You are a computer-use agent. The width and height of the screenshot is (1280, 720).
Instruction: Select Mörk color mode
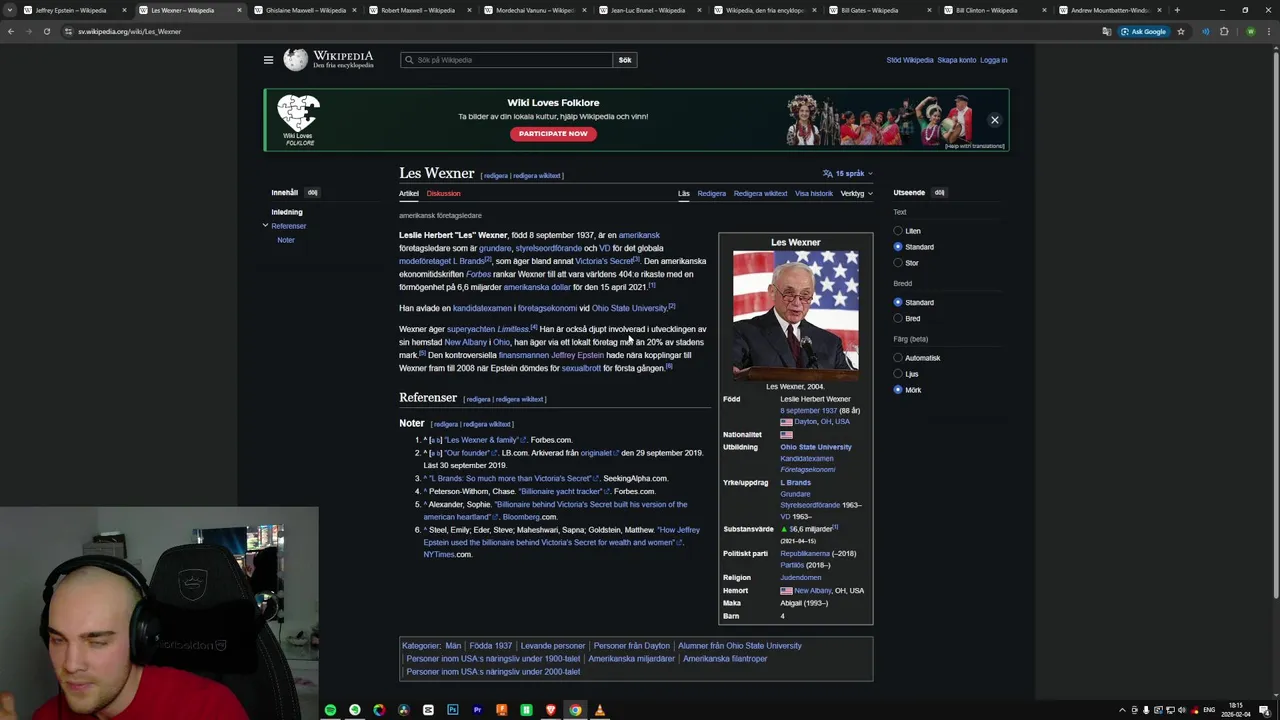(898, 390)
